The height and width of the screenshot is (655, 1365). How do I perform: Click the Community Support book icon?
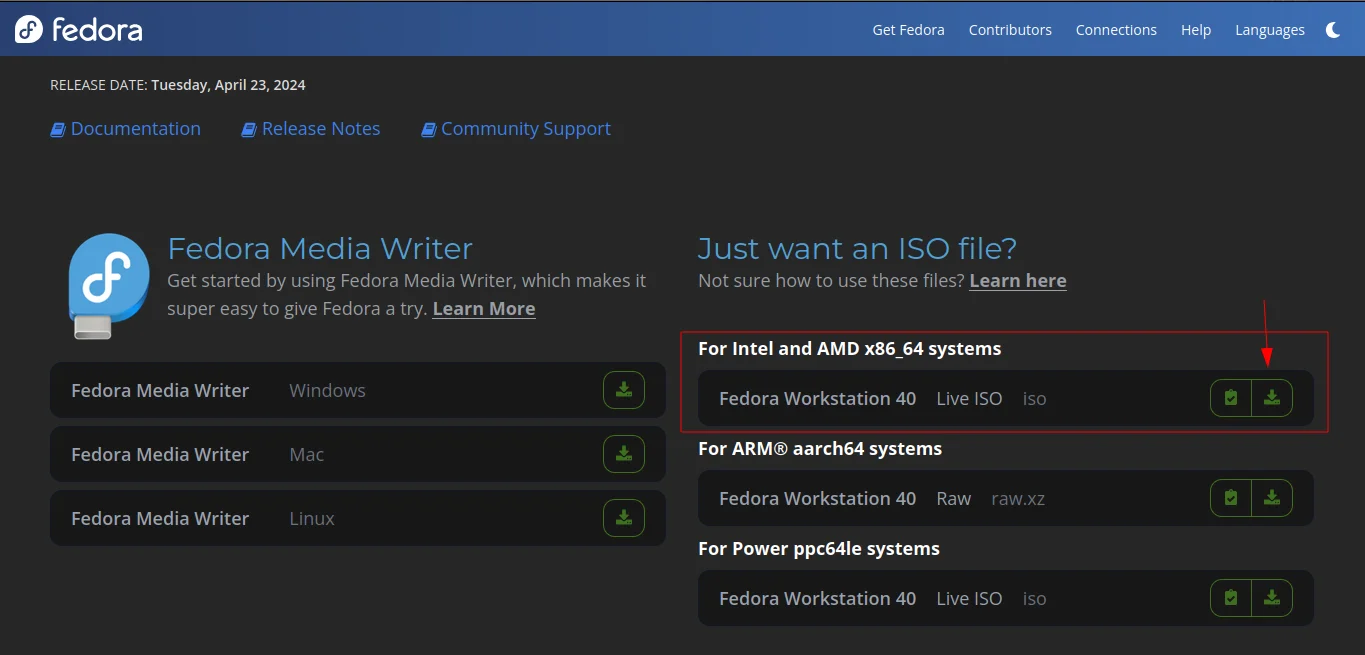[429, 130]
